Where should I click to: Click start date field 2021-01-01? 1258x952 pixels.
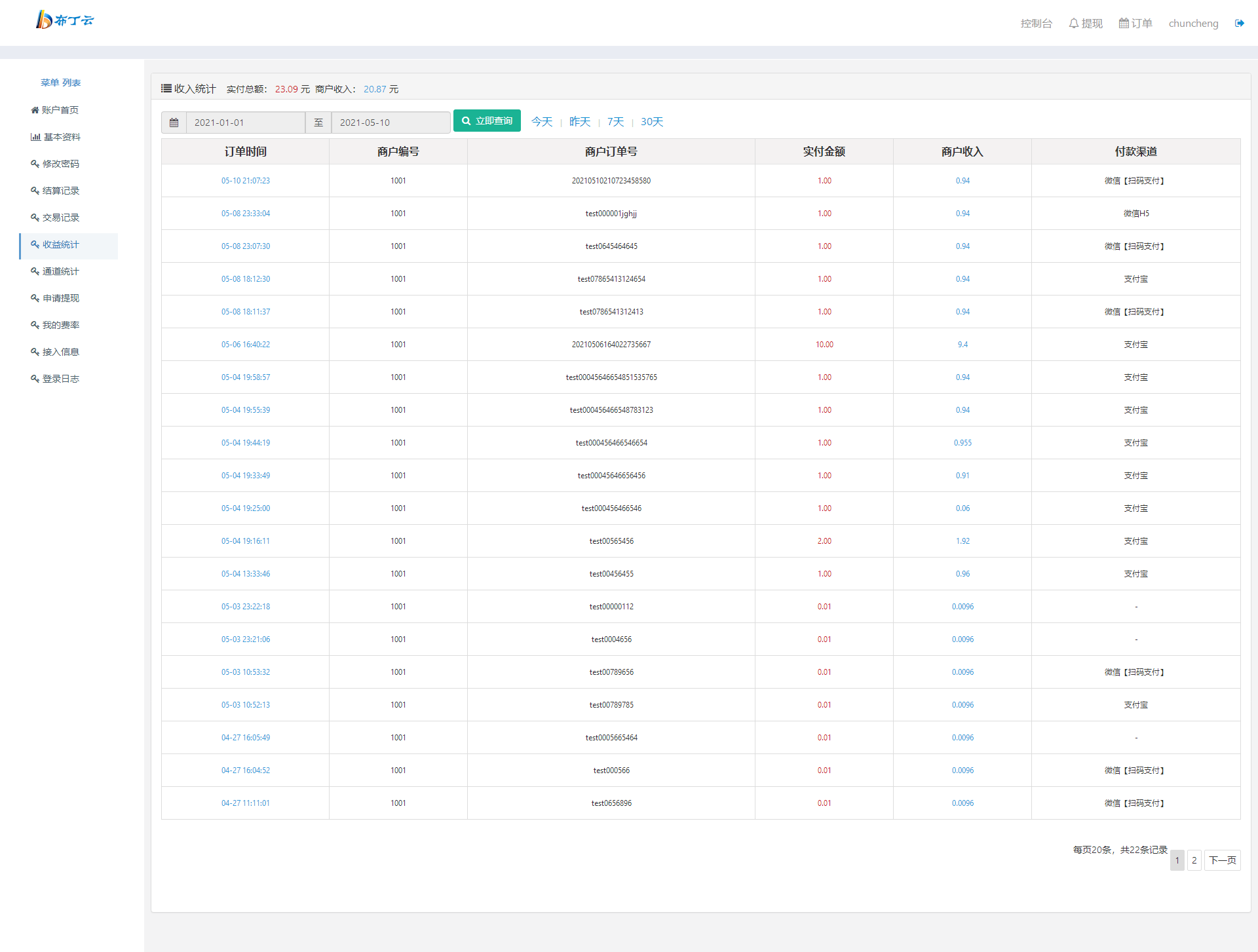tap(246, 123)
